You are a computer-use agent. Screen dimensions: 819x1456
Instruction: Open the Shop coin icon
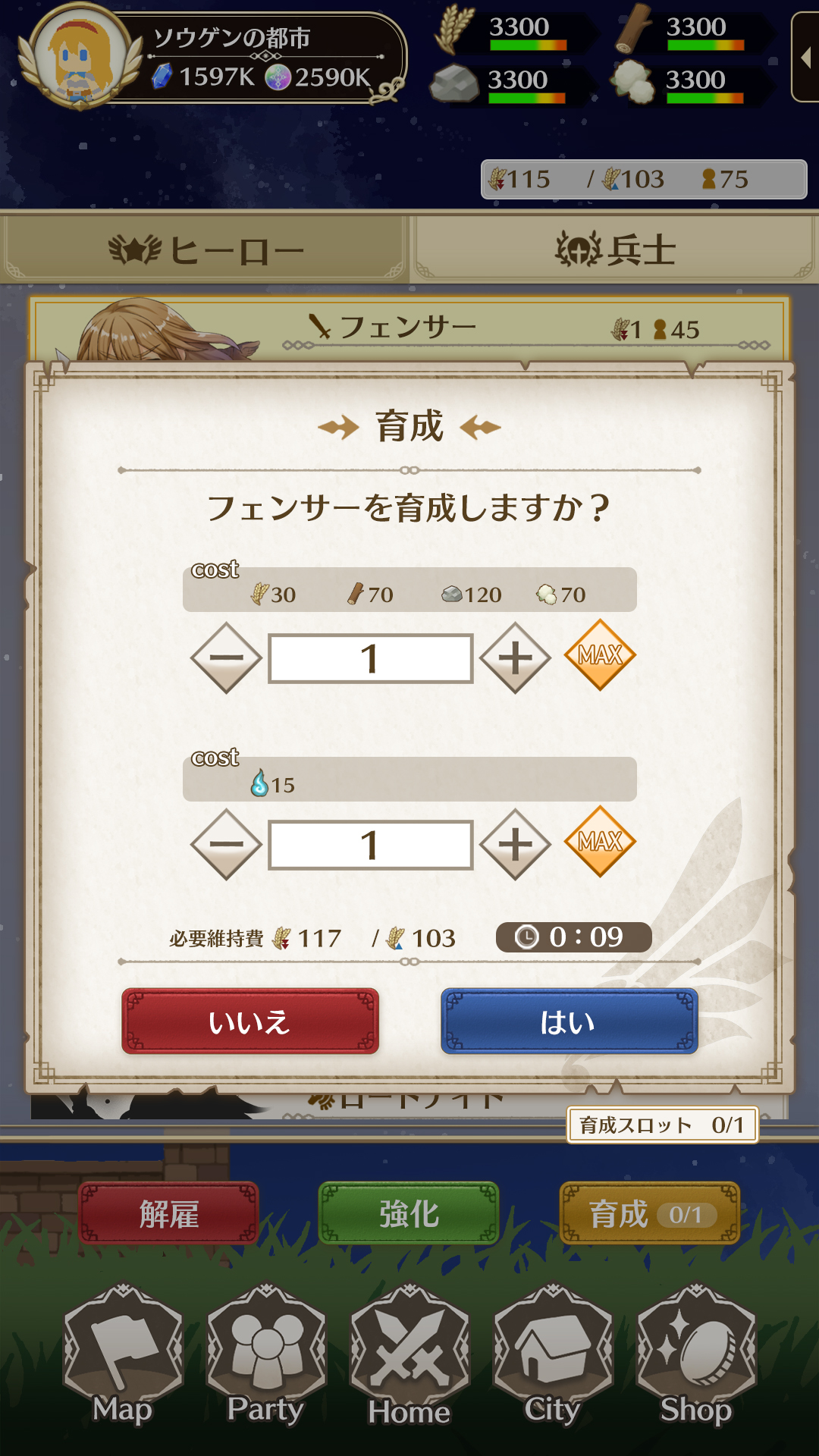[696, 1354]
